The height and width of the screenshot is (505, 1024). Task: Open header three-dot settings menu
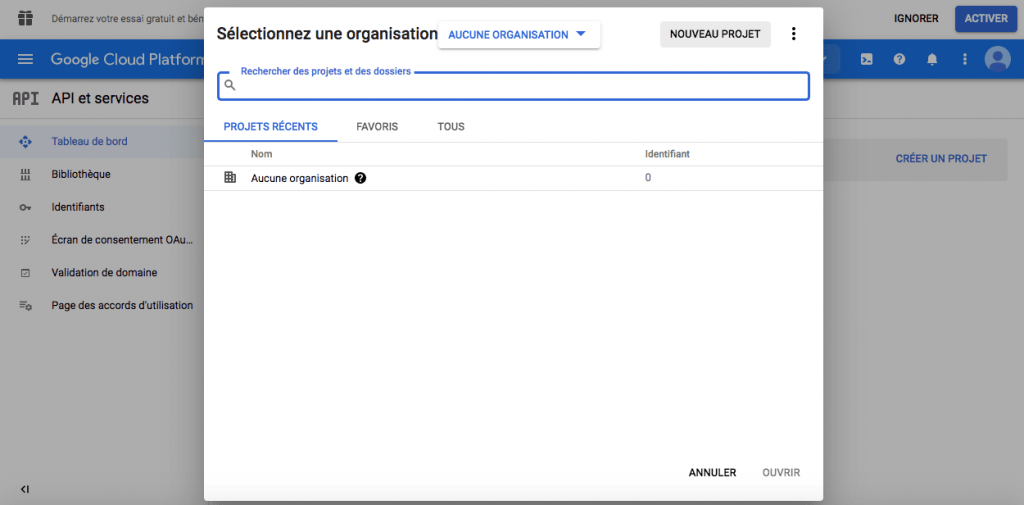point(964,60)
